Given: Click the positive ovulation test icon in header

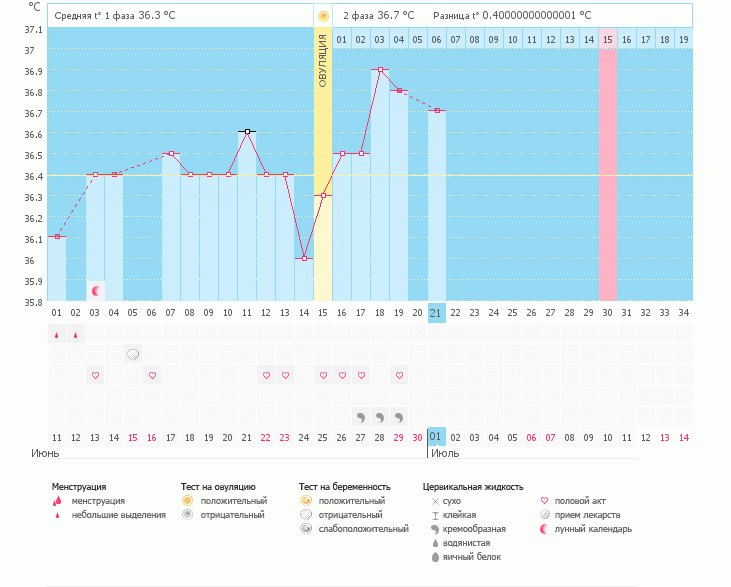Looking at the screenshot, I should [x=322, y=16].
